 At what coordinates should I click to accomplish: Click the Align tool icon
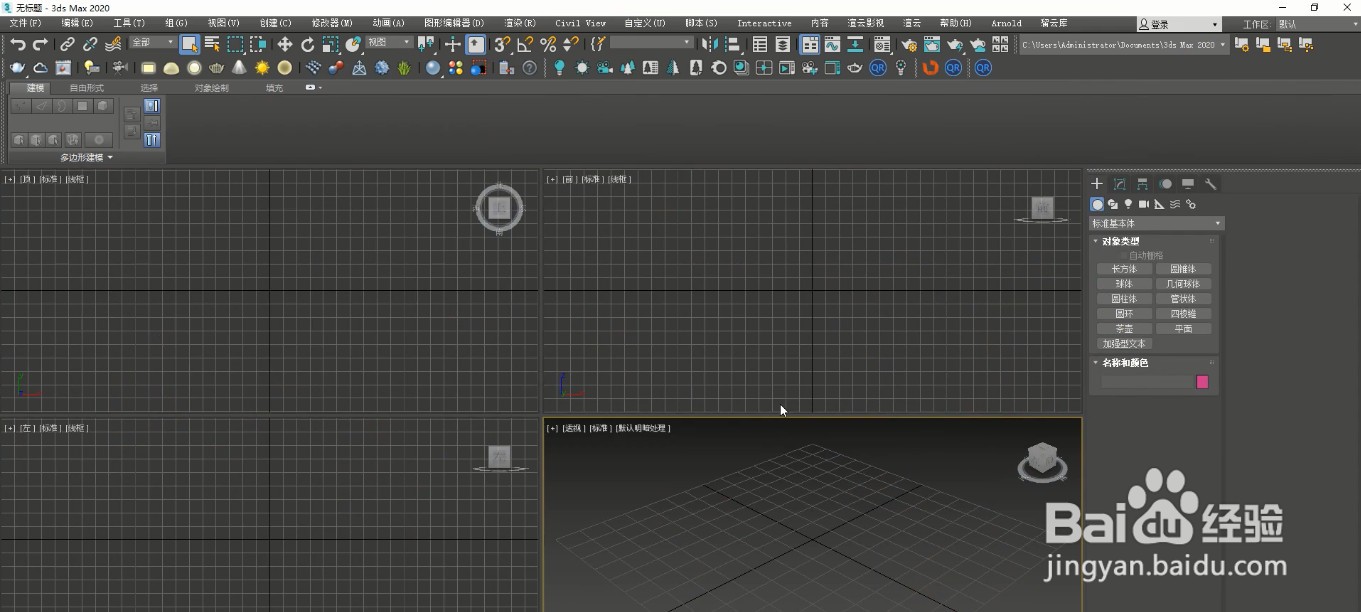[x=733, y=44]
